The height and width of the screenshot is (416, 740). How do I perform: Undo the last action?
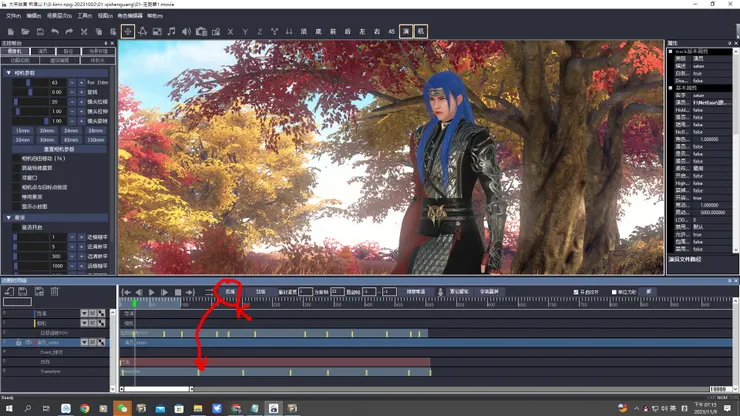[x=55, y=32]
